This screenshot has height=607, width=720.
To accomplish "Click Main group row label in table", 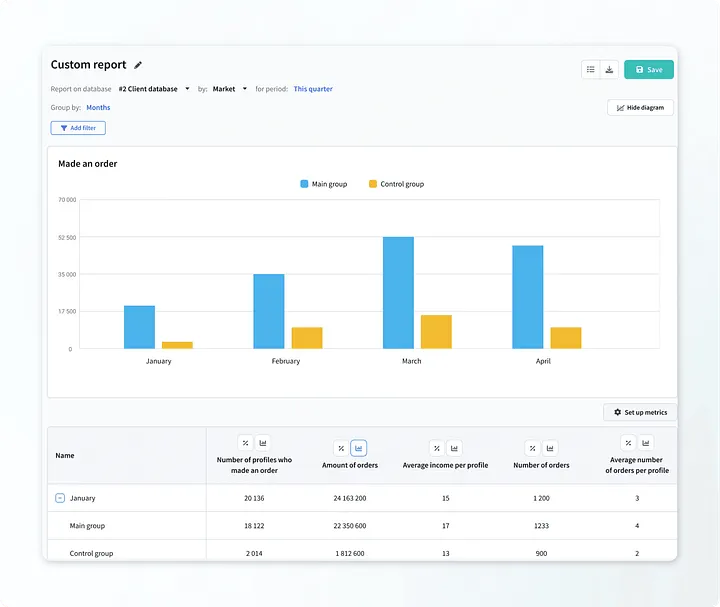I will (87, 526).
